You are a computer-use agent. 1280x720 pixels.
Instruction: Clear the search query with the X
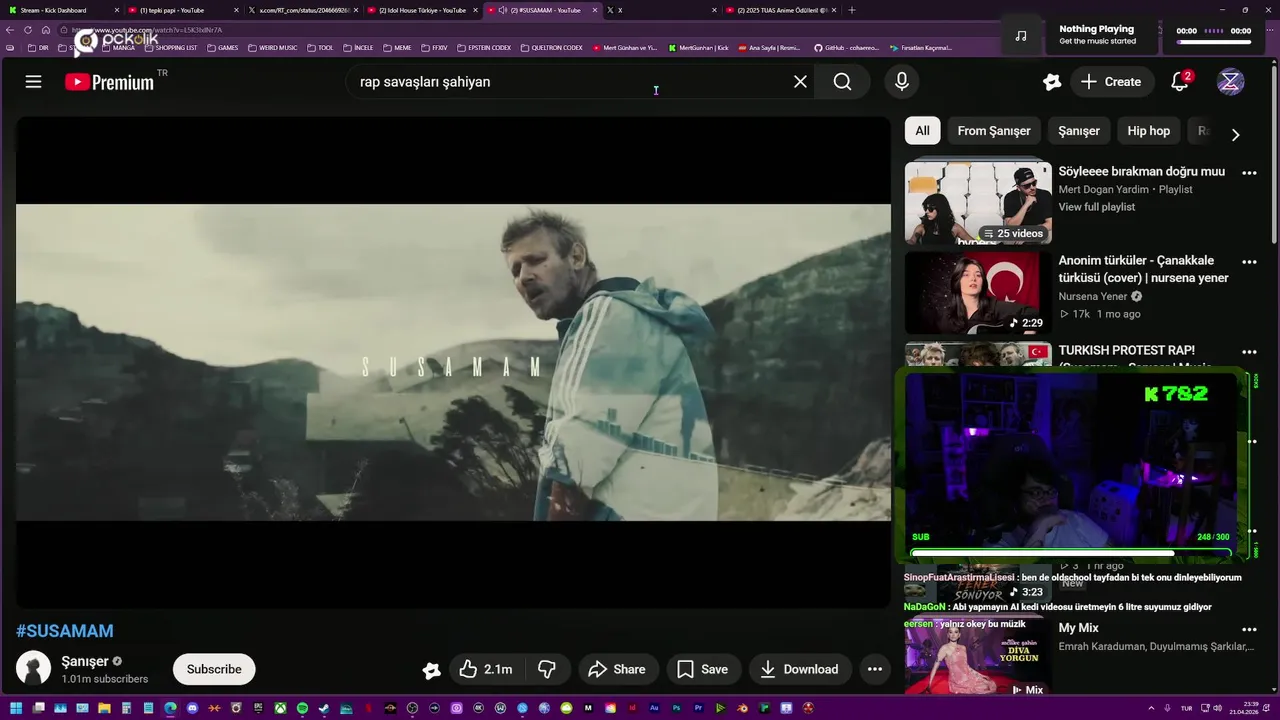[800, 82]
